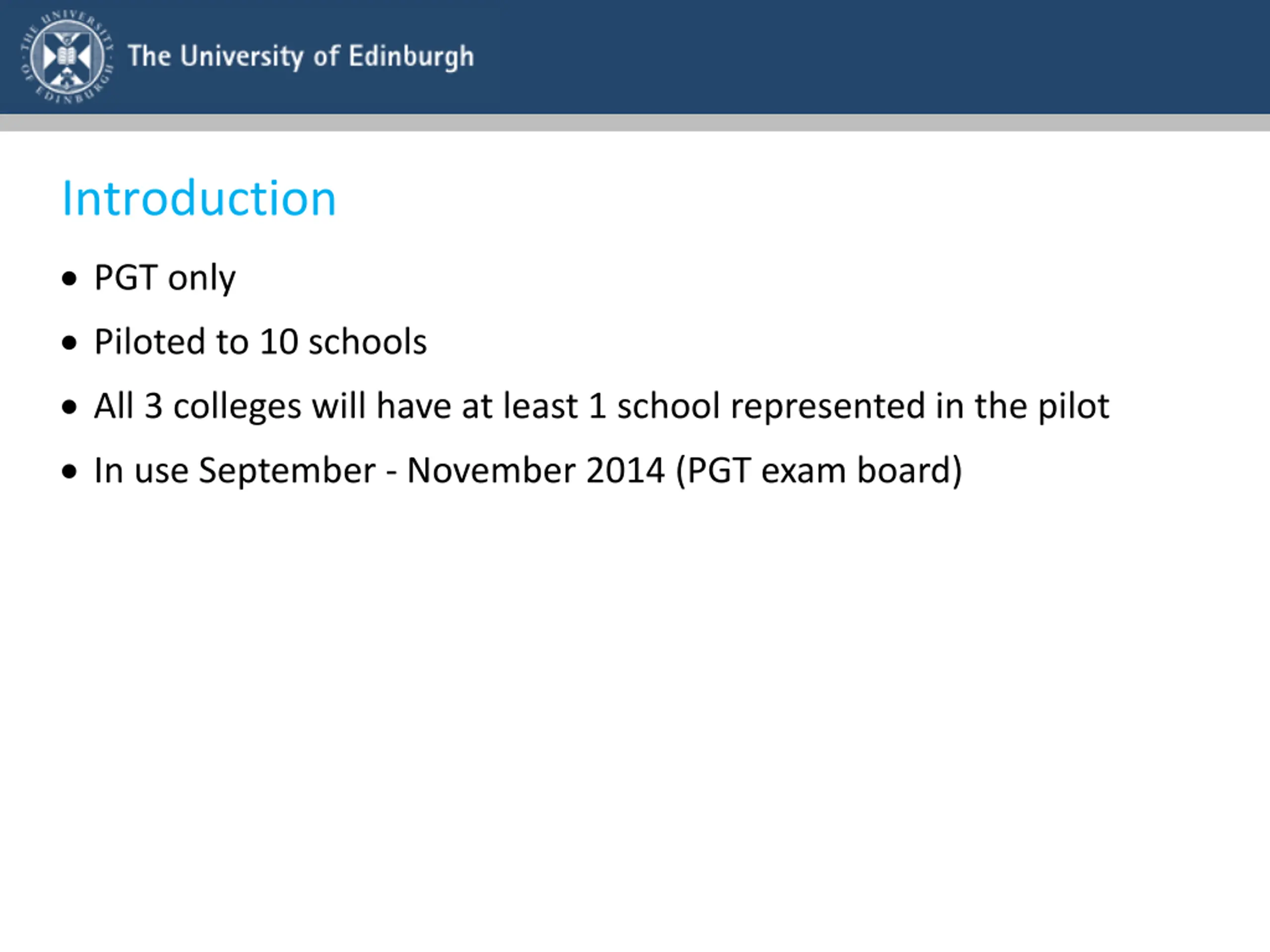The height and width of the screenshot is (952, 1270).
Task: Select the 'Introduction' slide title
Action: [x=198, y=198]
